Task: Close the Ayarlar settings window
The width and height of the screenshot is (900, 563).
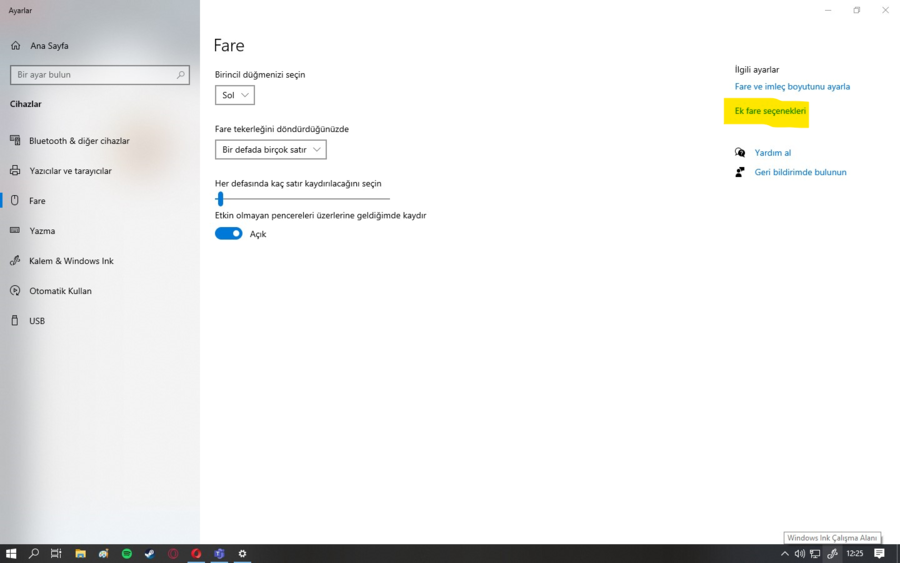Action: click(x=885, y=10)
